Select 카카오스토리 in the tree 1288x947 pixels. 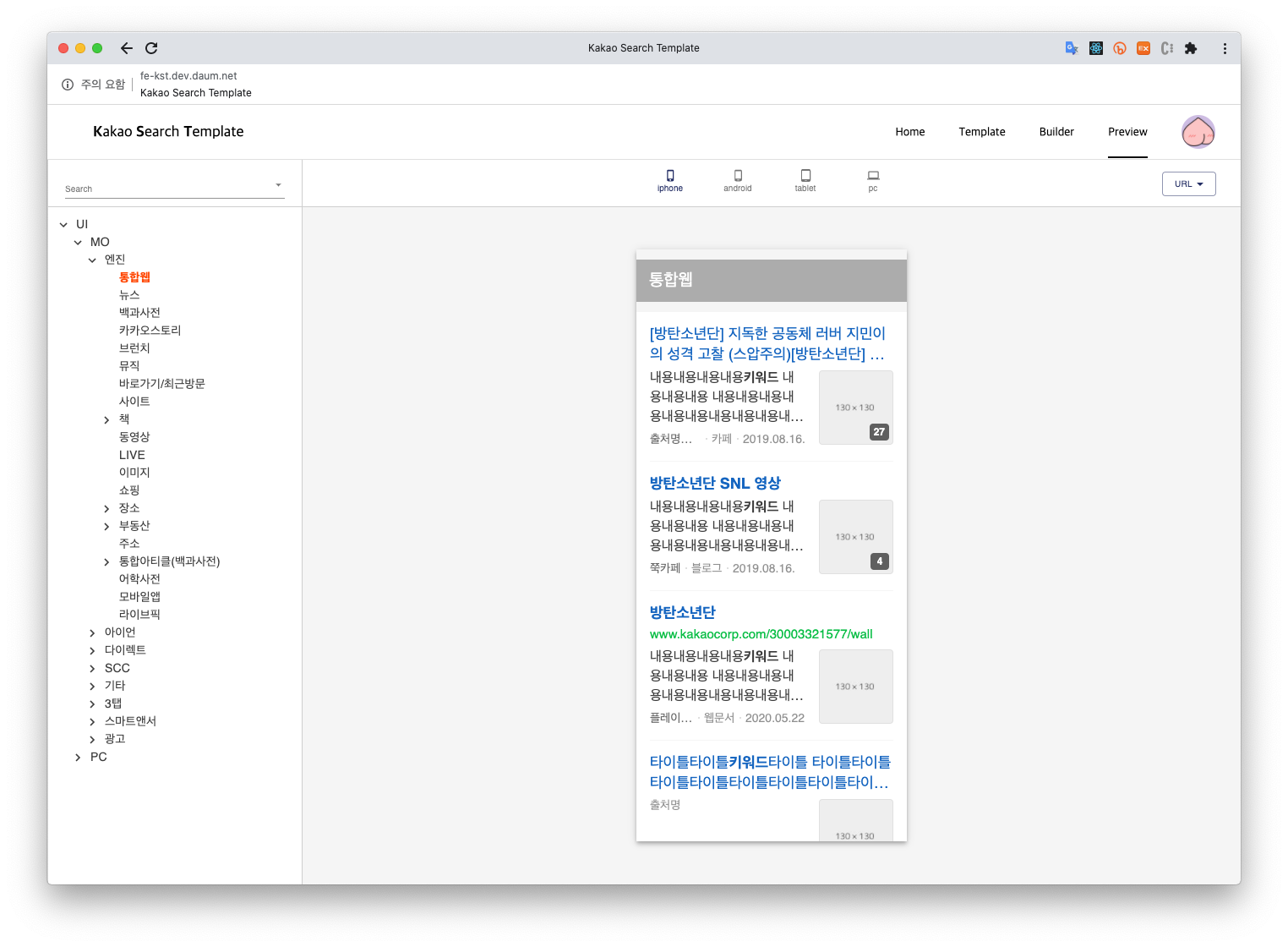[x=150, y=331]
